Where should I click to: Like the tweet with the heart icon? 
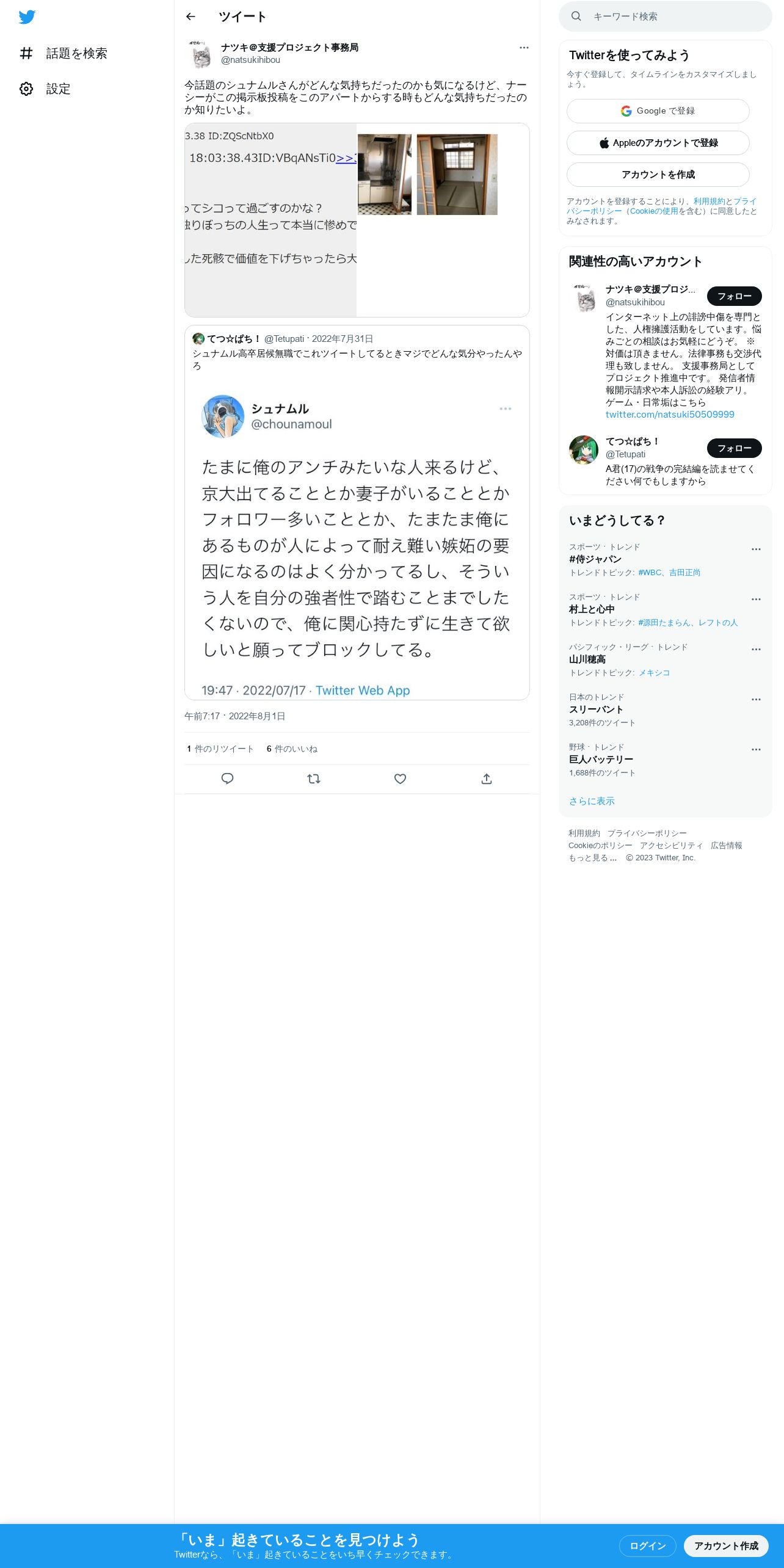400,779
